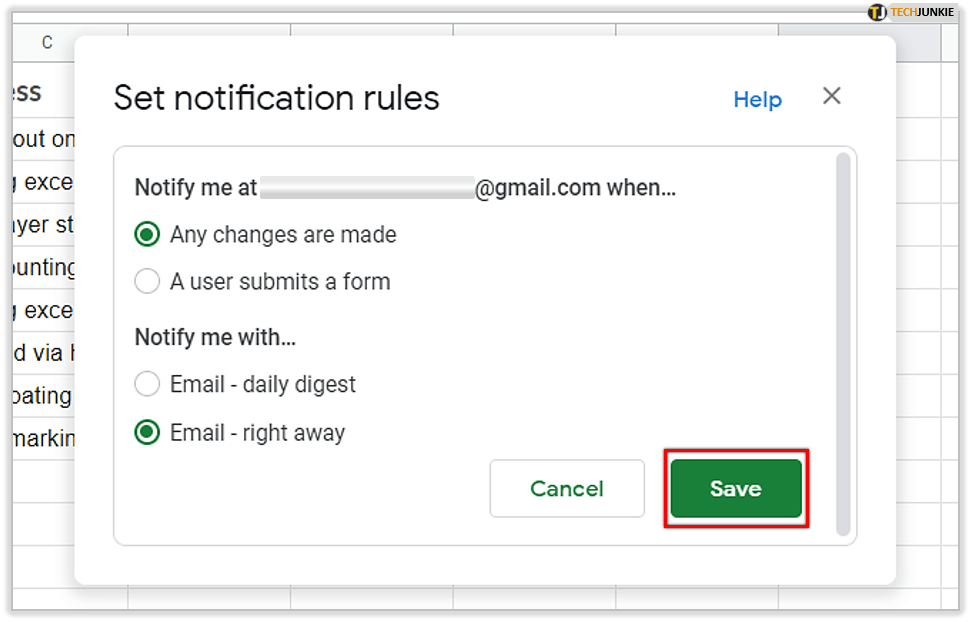Pick "Email - right away" notification option
Screen dimensions: 971x622
pos(147,433)
